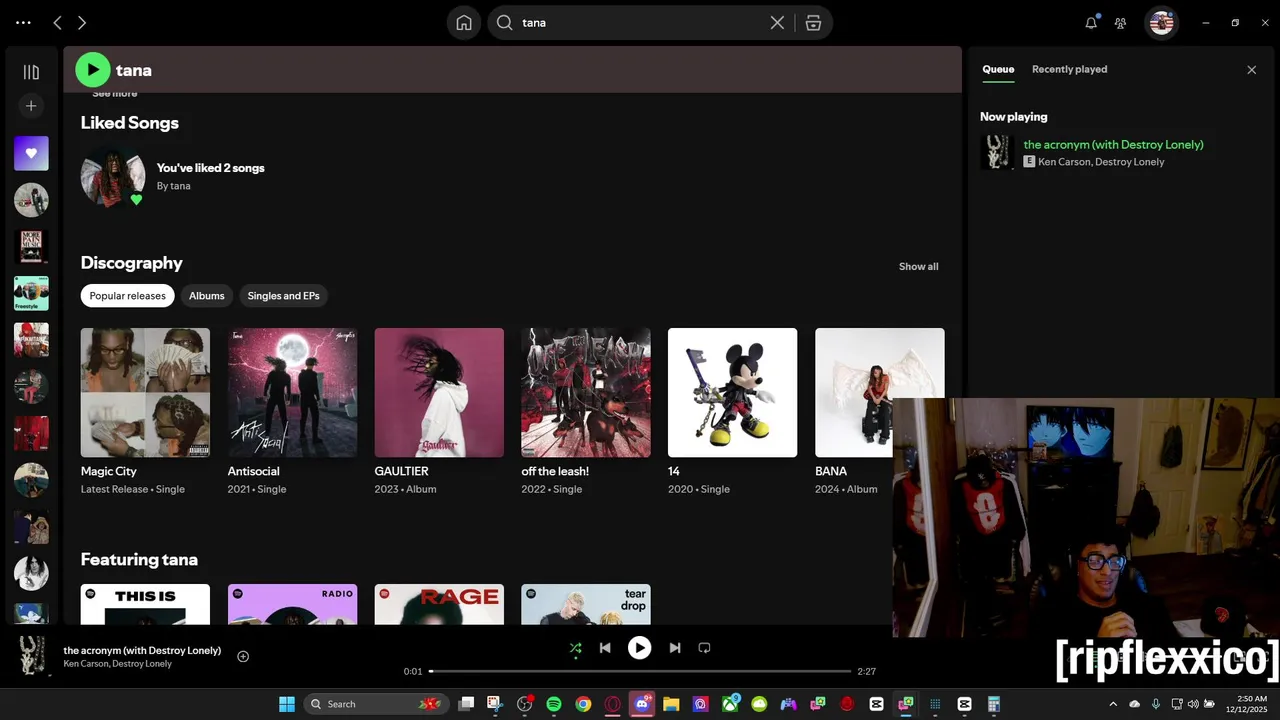Go forward with the right arrow
The width and height of the screenshot is (1280, 720).
[82, 23]
